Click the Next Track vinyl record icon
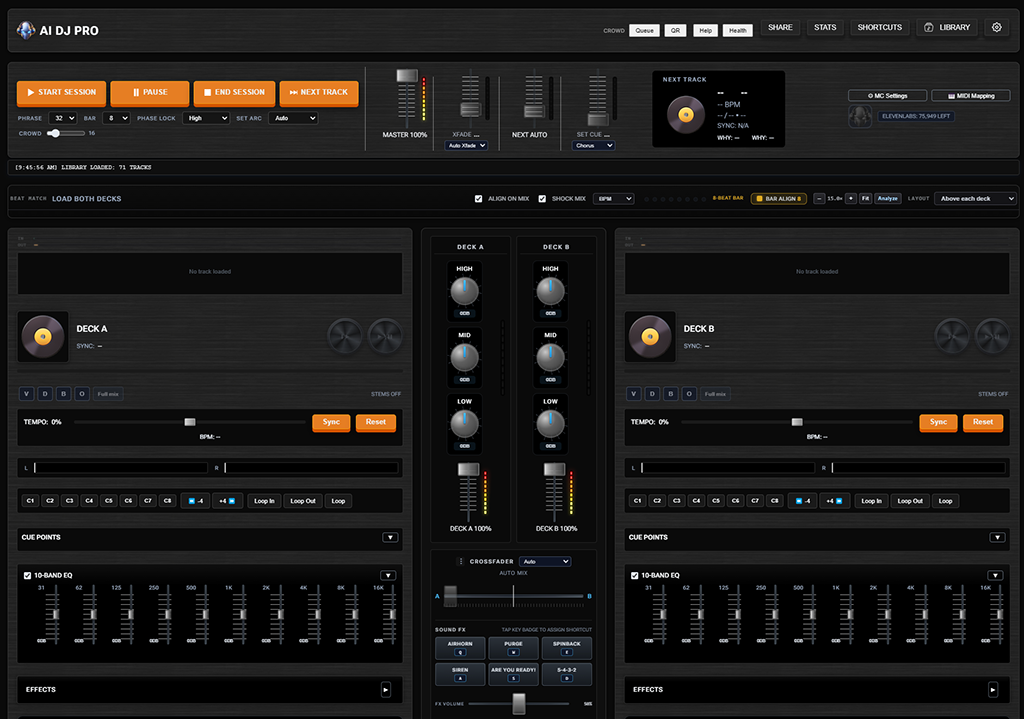The image size is (1024, 719). pyautogui.click(x=686, y=115)
